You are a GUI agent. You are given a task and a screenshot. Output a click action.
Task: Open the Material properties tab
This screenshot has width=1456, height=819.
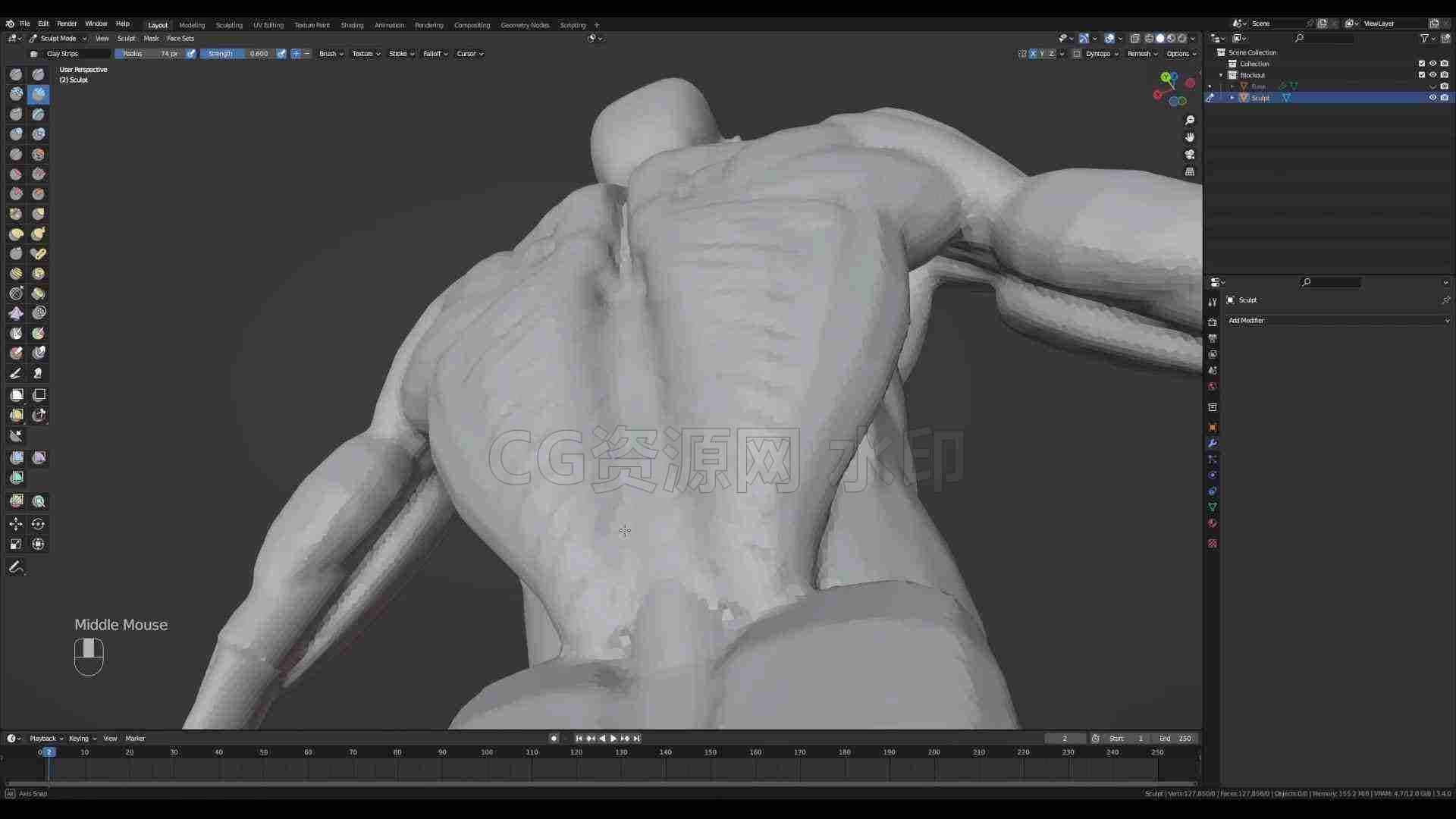point(1213,523)
